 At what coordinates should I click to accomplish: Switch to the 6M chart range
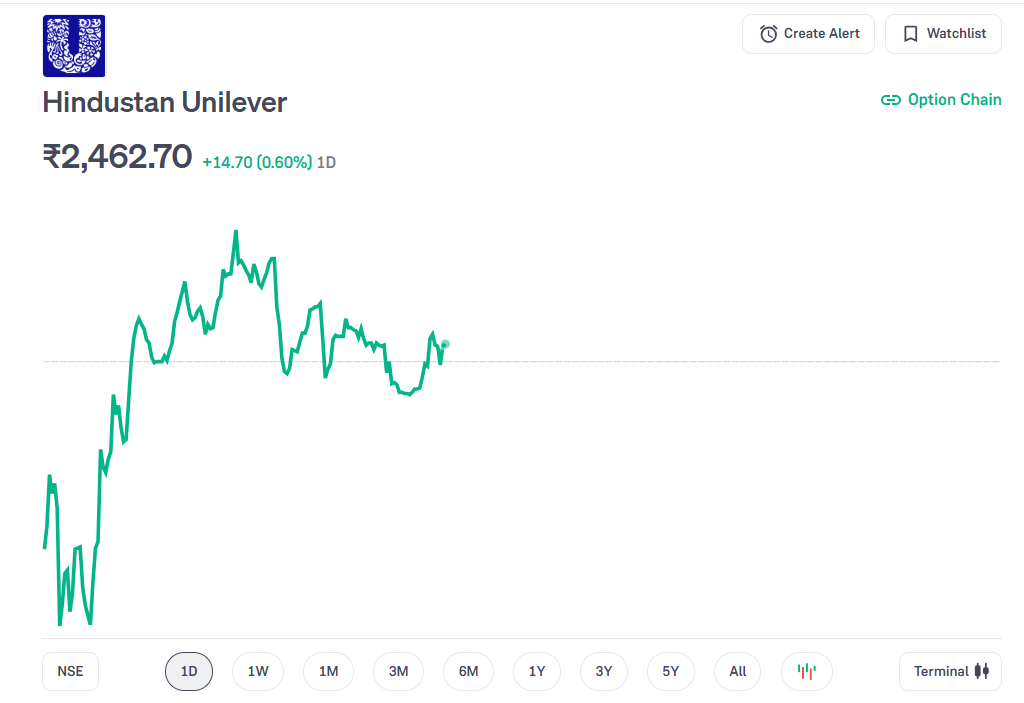468,671
